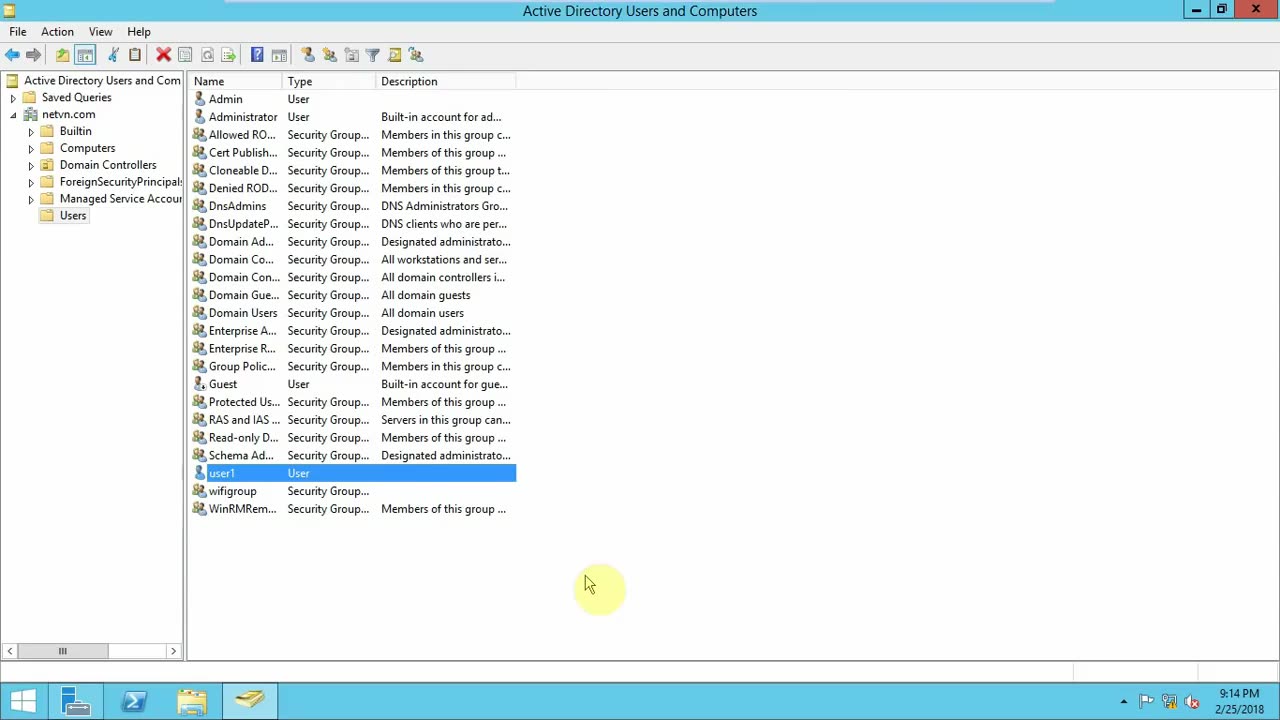Select the Domain Users group row
Screen dimensions: 1280x720
[x=353, y=313]
